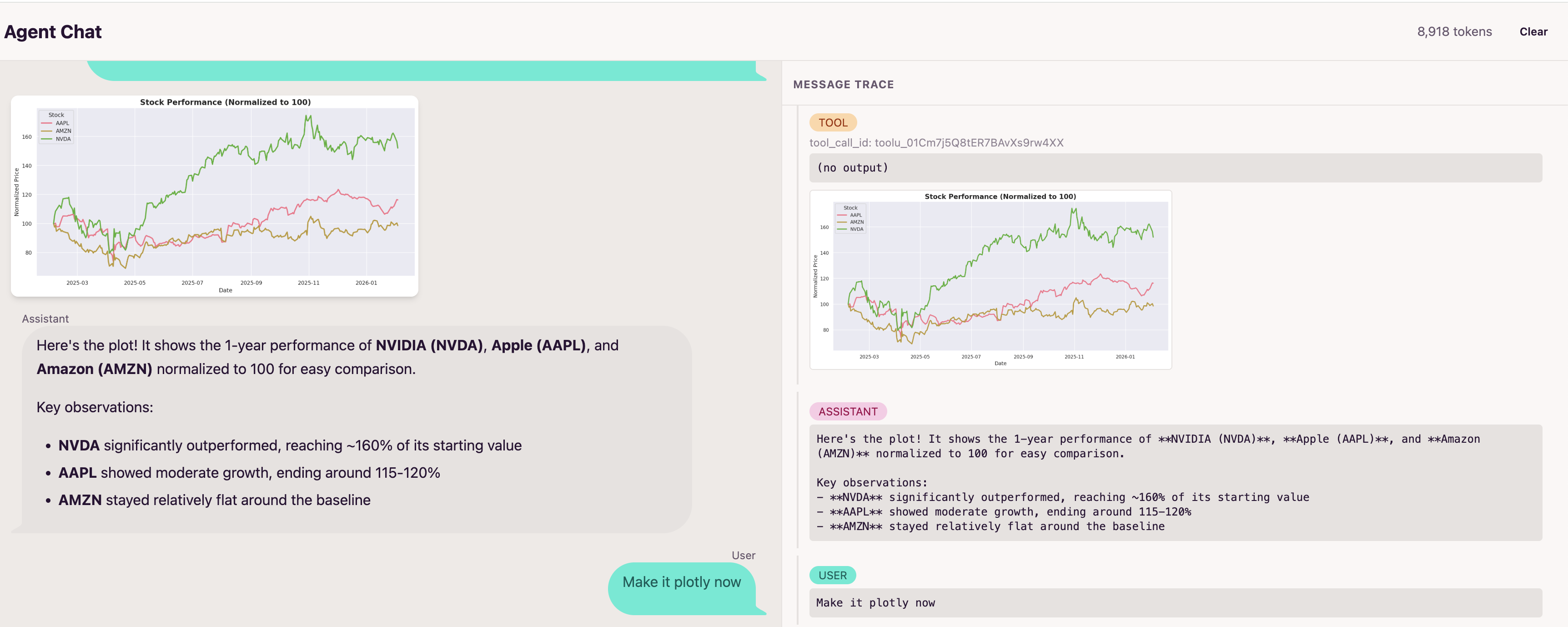Click the orange TOOL role badge
This screenshot has width=1568, height=627.
(833, 122)
